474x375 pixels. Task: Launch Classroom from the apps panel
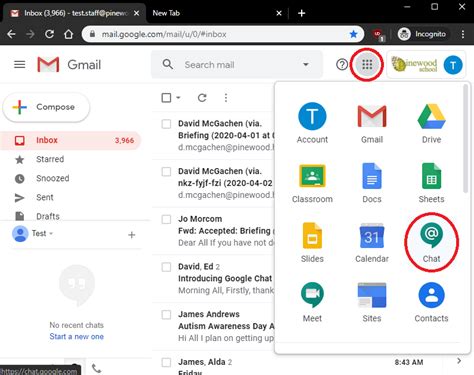(312, 183)
